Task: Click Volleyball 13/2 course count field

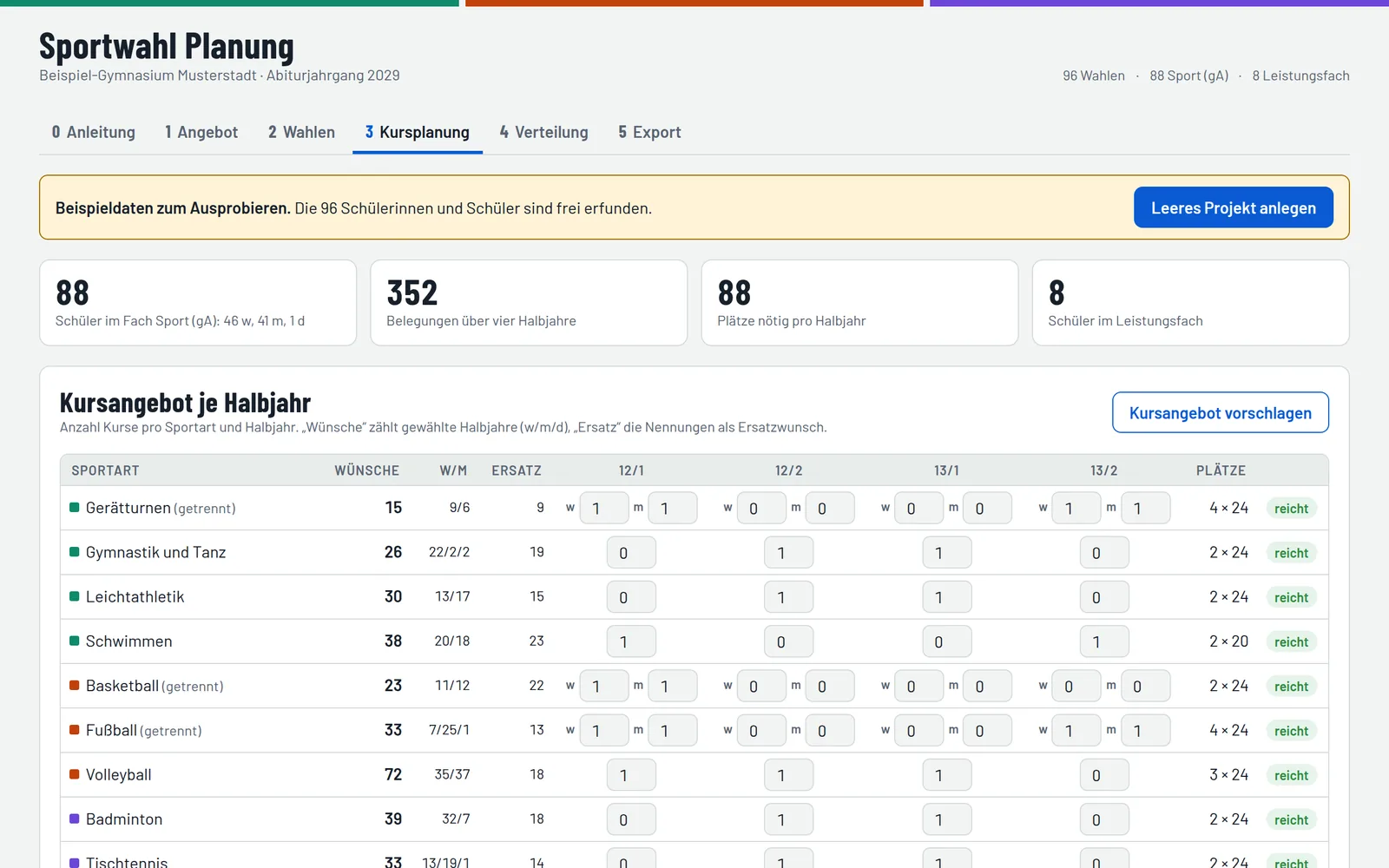Action: (1104, 775)
